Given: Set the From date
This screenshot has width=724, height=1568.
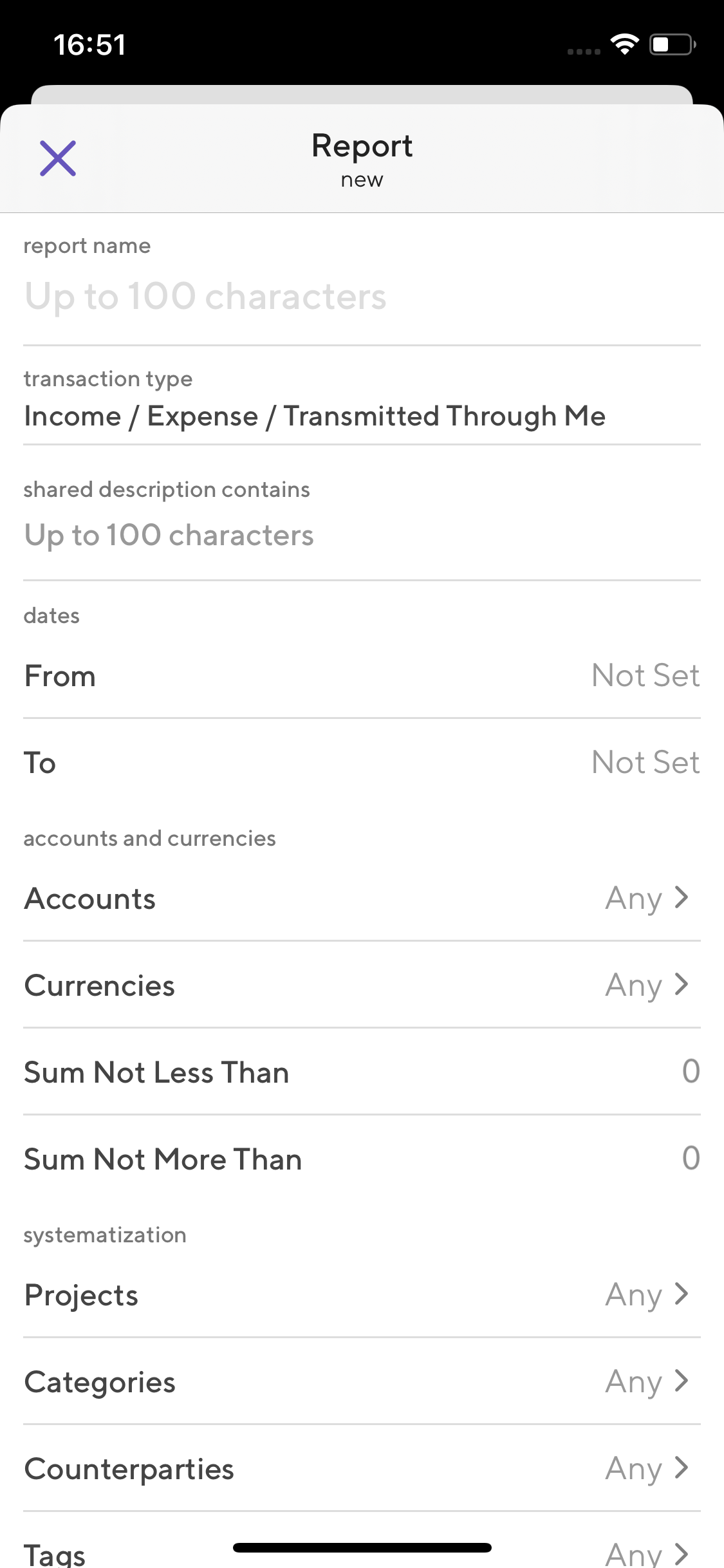Looking at the screenshot, I should 645,676.
